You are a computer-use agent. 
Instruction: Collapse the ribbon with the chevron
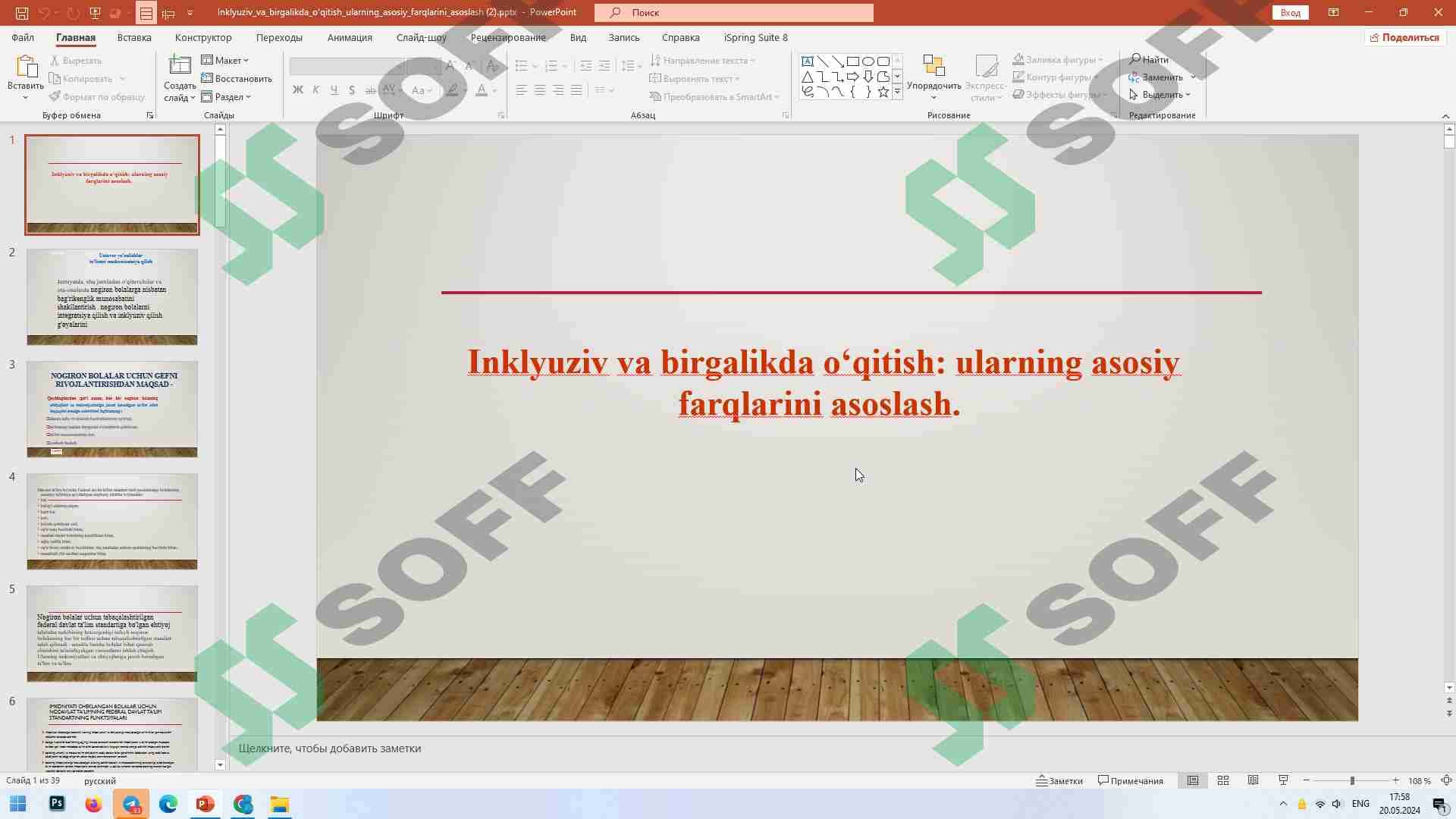(x=1445, y=115)
